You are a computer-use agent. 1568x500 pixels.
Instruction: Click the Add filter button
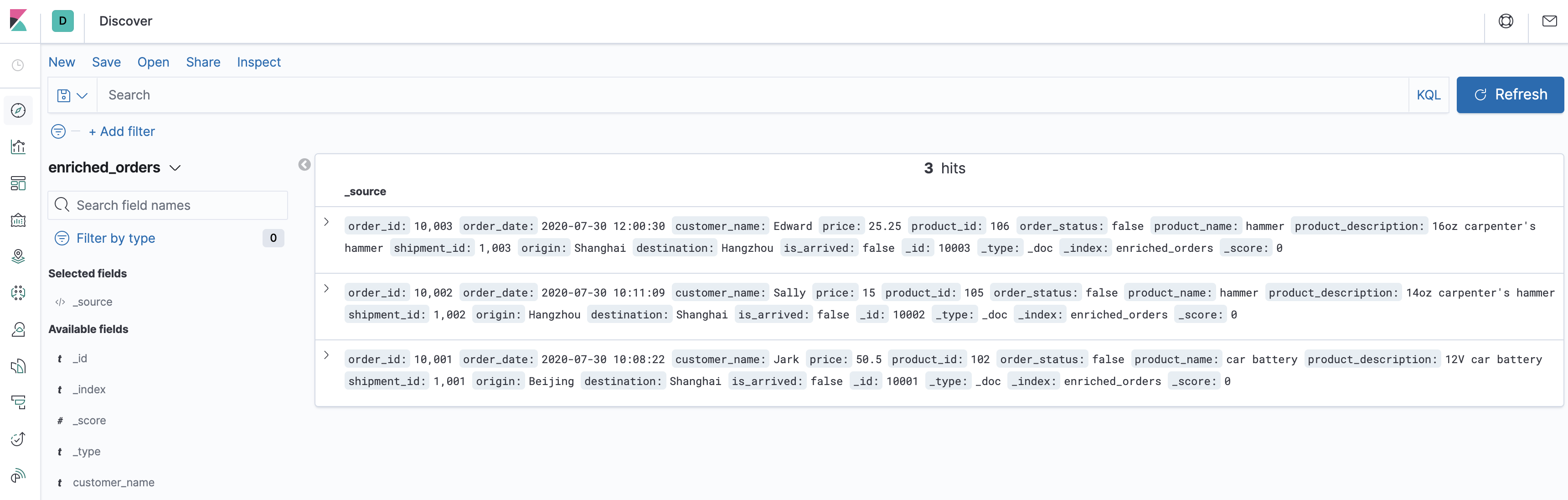pos(121,131)
